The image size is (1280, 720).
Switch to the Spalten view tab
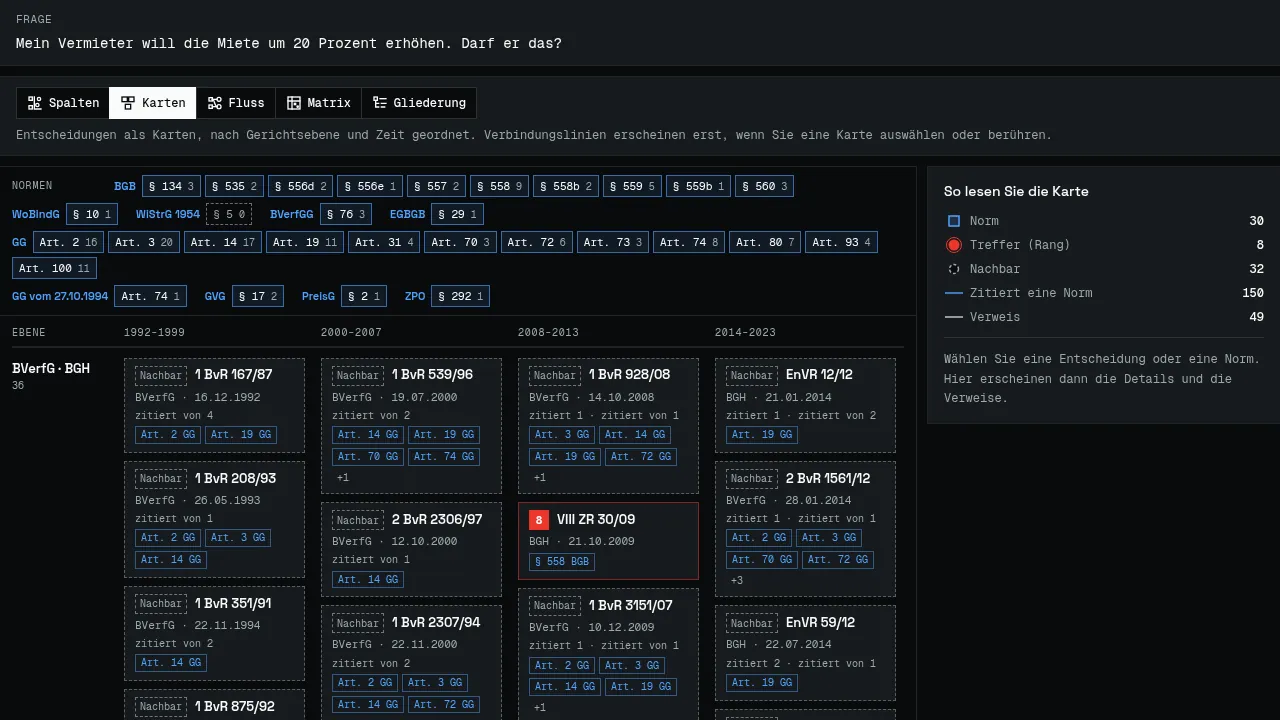coord(63,103)
